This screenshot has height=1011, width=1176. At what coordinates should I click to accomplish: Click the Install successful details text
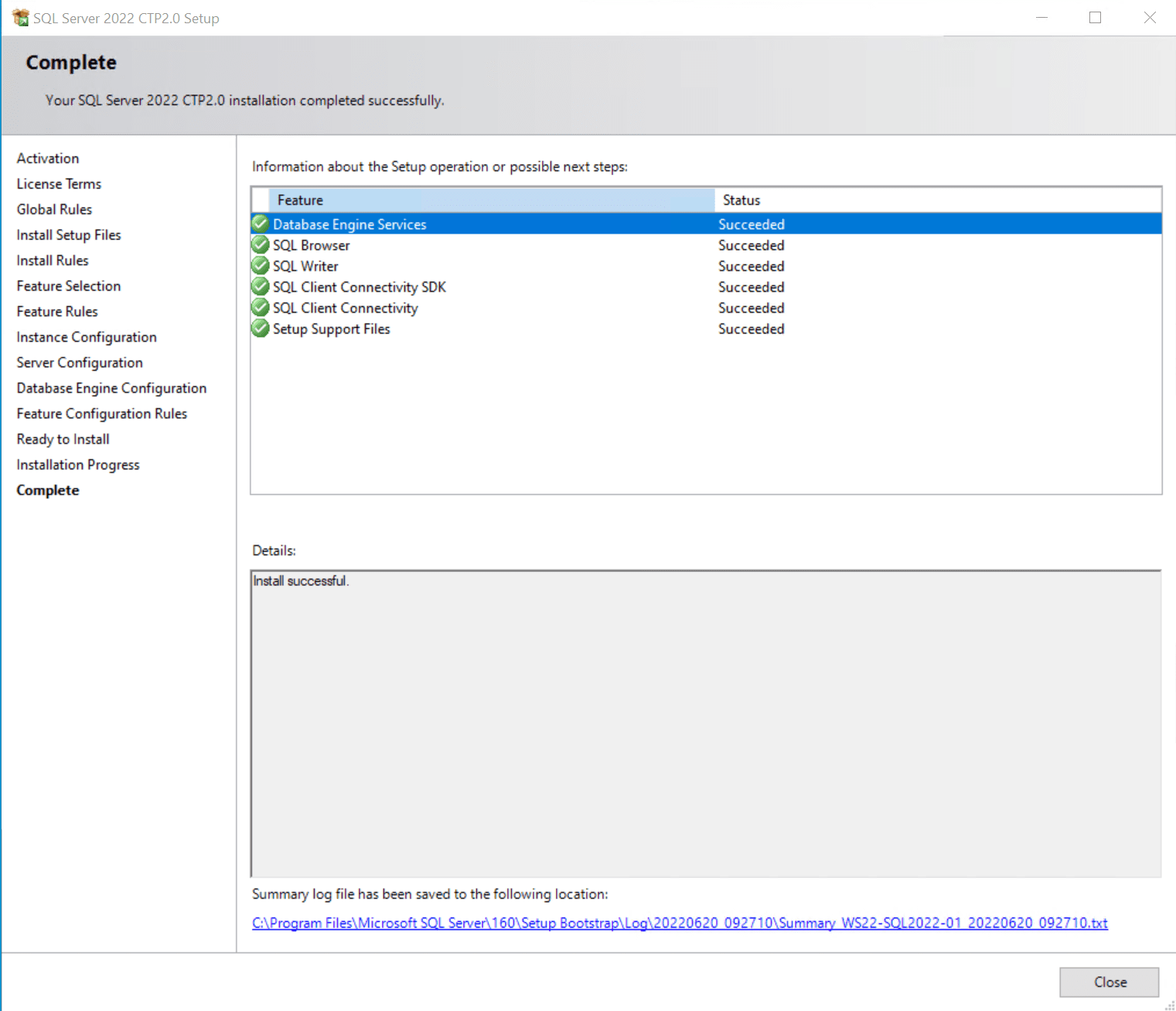click(x=301, y=581)
